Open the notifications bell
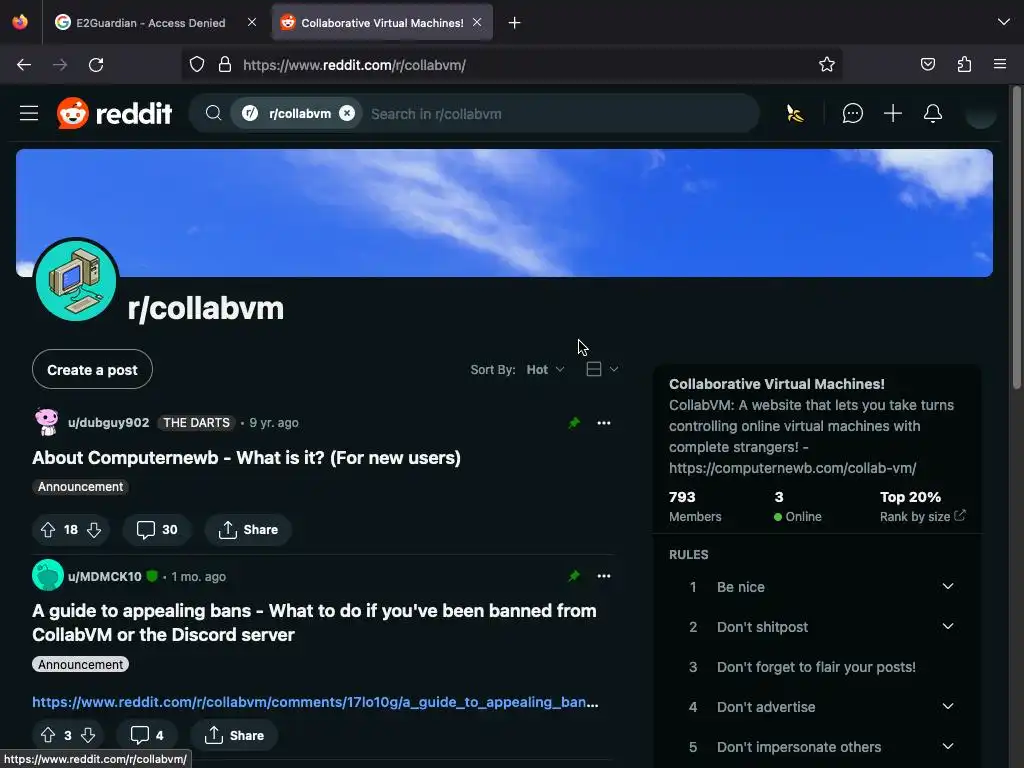This screenshot has height=768, width=1024. [x=933, y=114]
